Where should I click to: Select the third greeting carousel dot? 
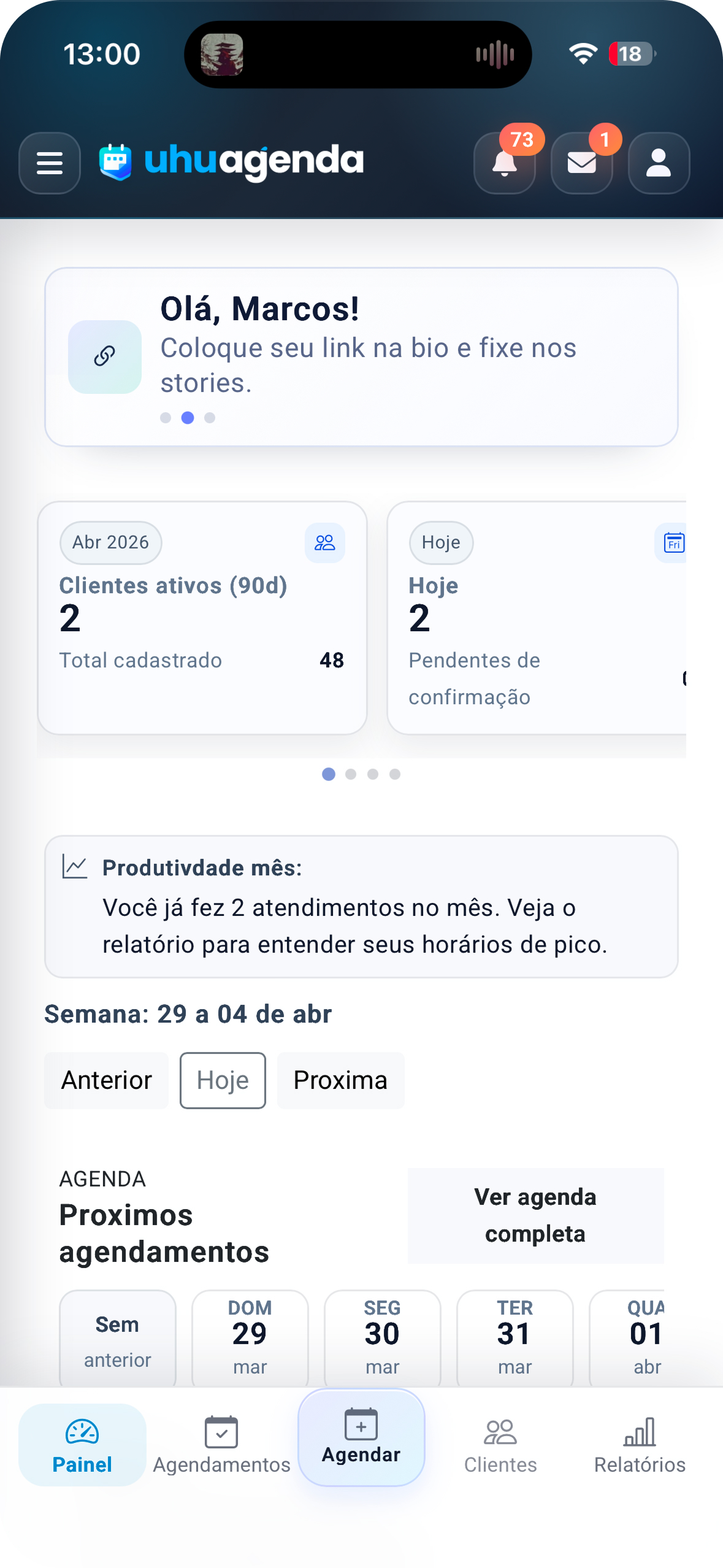(210, 418)
